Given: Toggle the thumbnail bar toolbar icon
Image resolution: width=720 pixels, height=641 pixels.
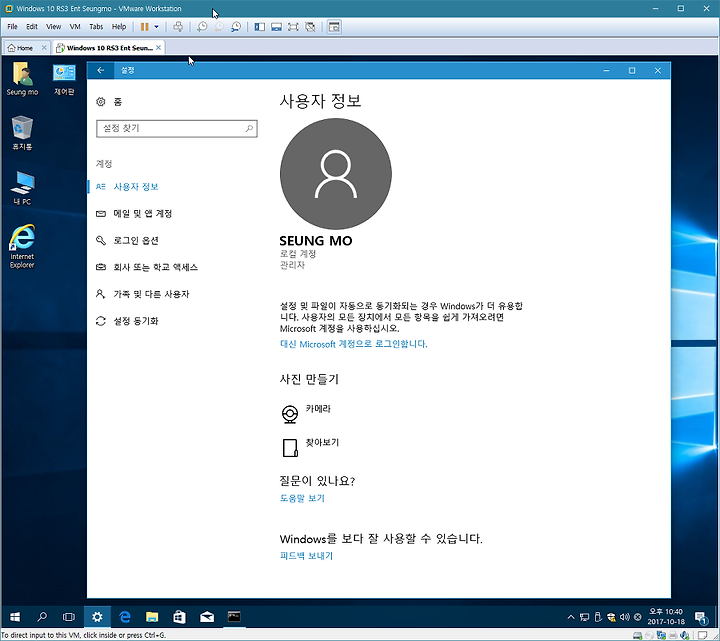Looking at the screenshot, I should [276, 27].
